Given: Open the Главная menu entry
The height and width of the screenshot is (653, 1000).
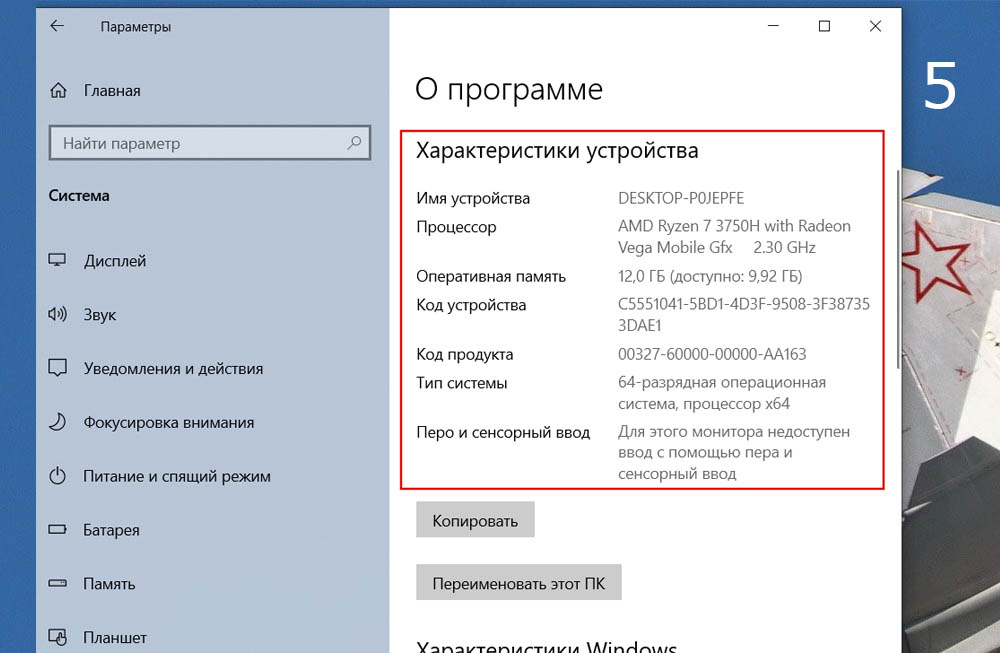Looking at the screenshot, I should [112, 91].
